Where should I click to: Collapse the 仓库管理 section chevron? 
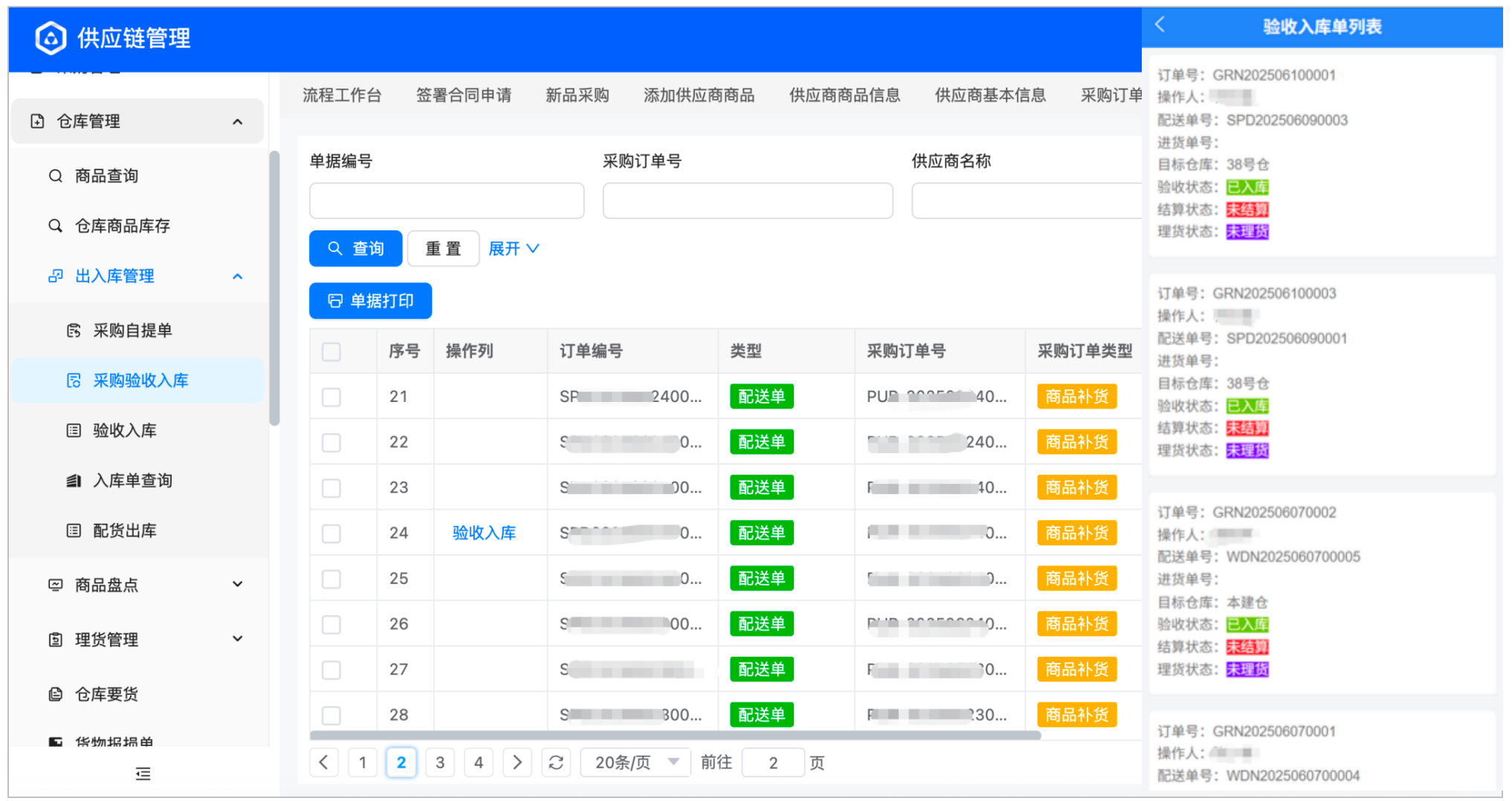(238, 121)
